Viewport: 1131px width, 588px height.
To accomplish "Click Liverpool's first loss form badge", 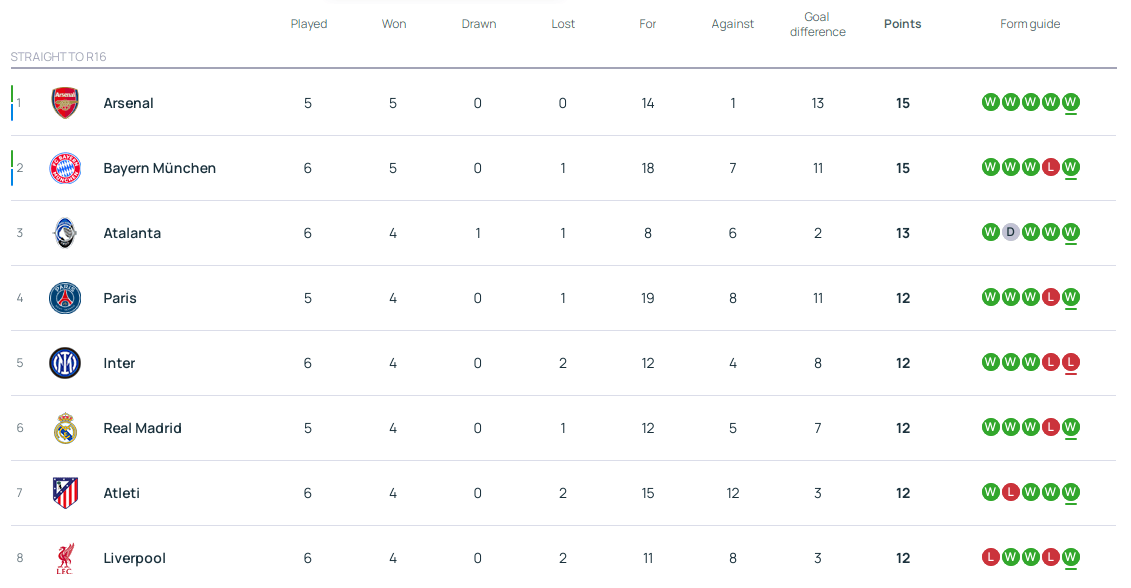I will click(x=990, y=557).
